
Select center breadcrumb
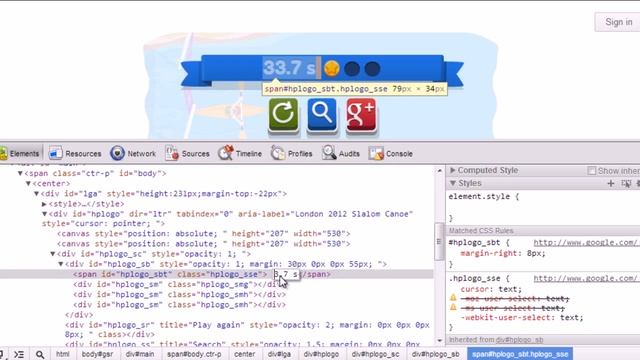tap(244, 354)
